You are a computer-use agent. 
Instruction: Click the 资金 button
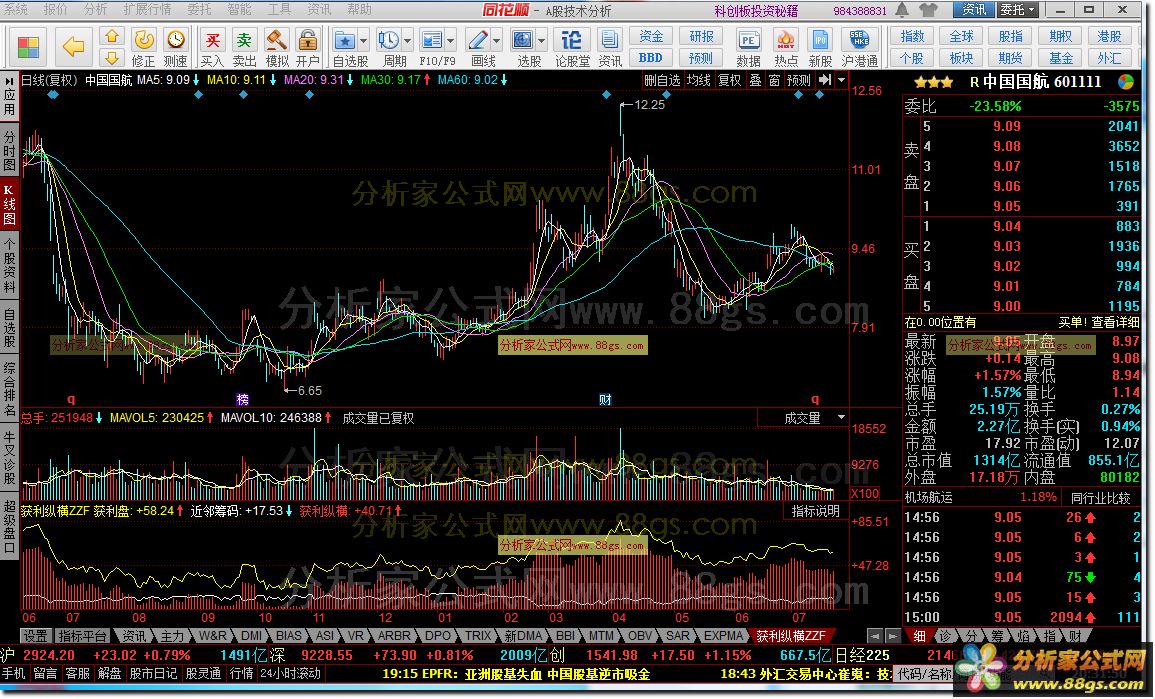coord(650,36)
